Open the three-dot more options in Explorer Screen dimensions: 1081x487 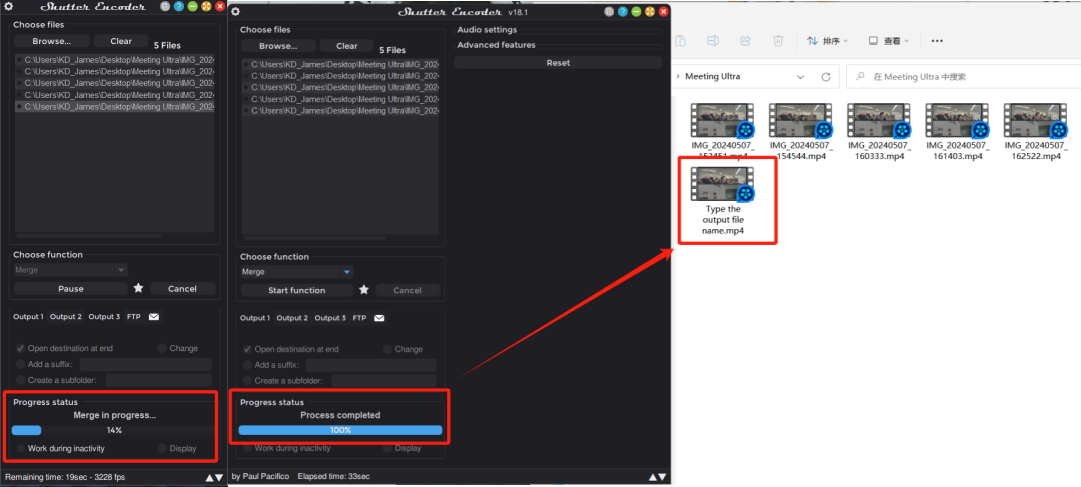tap(937, 41)
